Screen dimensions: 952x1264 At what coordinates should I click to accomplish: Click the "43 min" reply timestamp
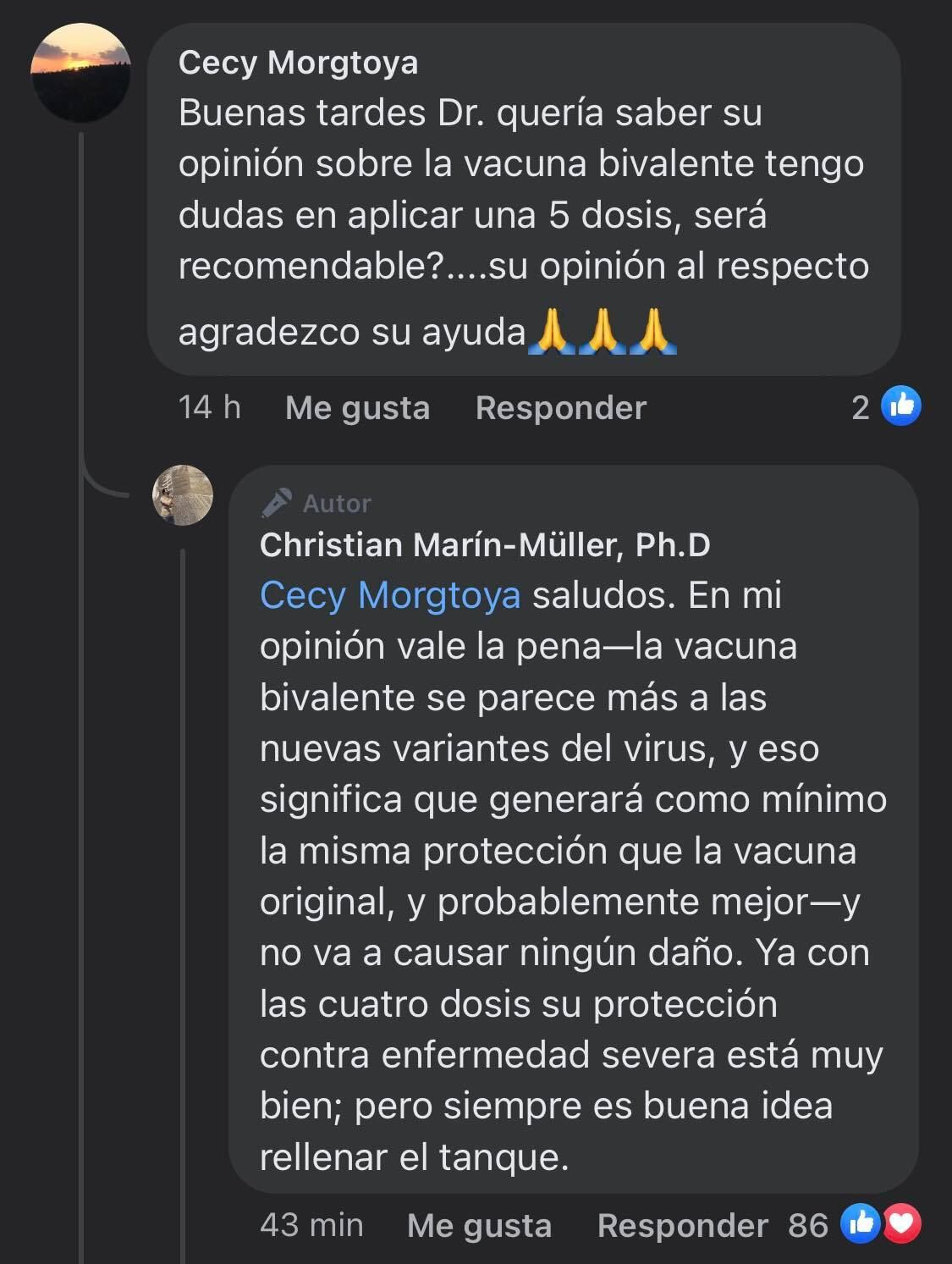tap(311, 1225)
